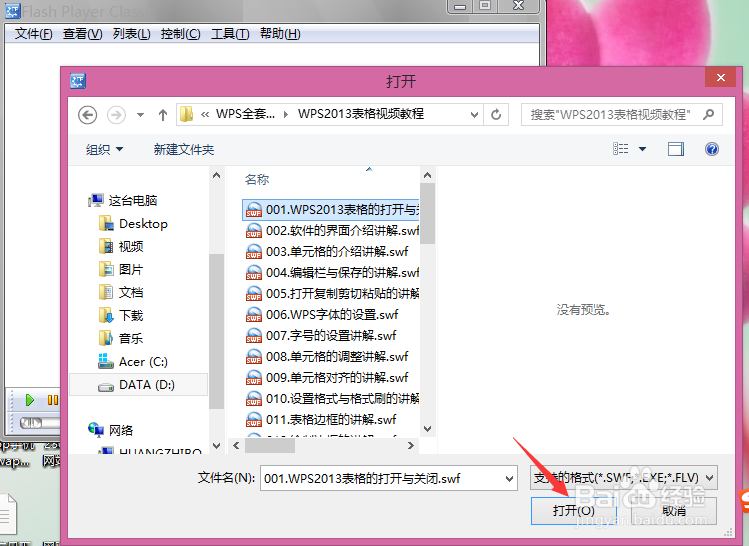Select the 音乐 folder in sidebar
The image size is (749, 546).
(121, 338)
